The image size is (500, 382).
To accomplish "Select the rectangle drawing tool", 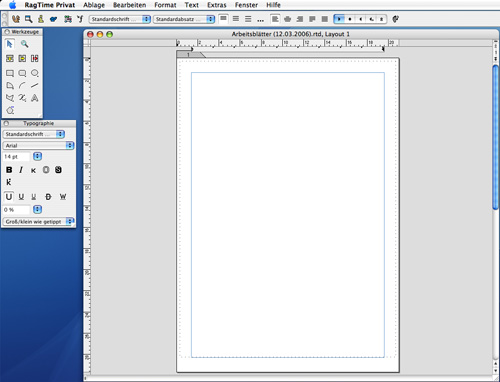I will 10,73.
